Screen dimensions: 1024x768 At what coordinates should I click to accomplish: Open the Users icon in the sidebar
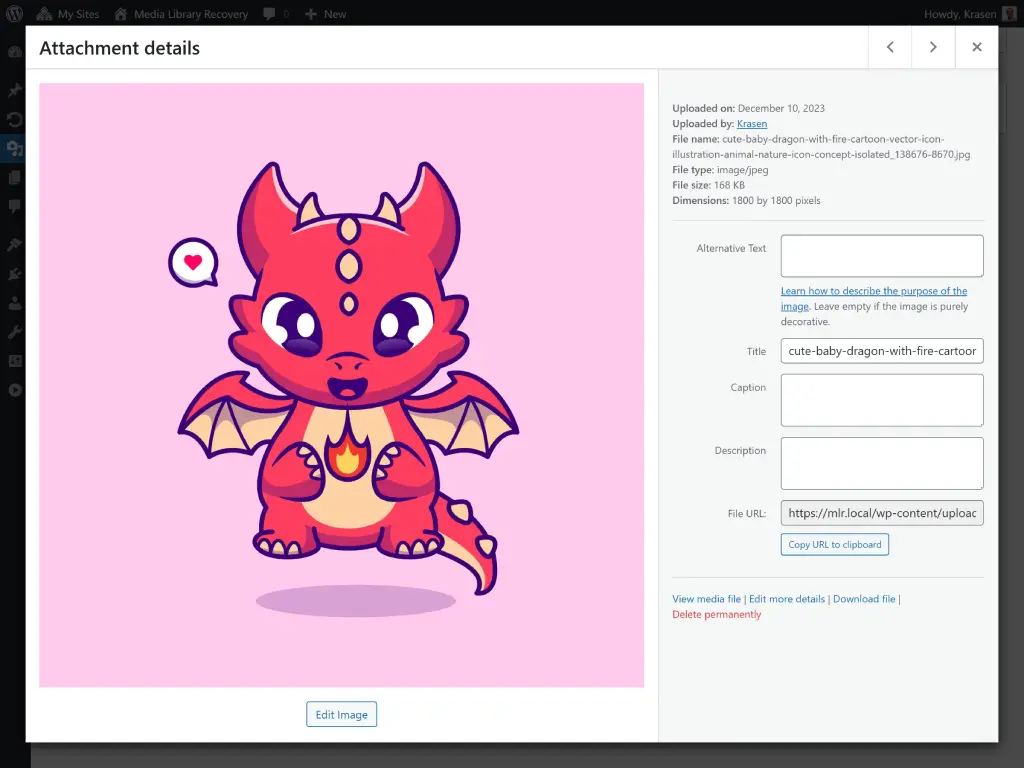(14, 303)
